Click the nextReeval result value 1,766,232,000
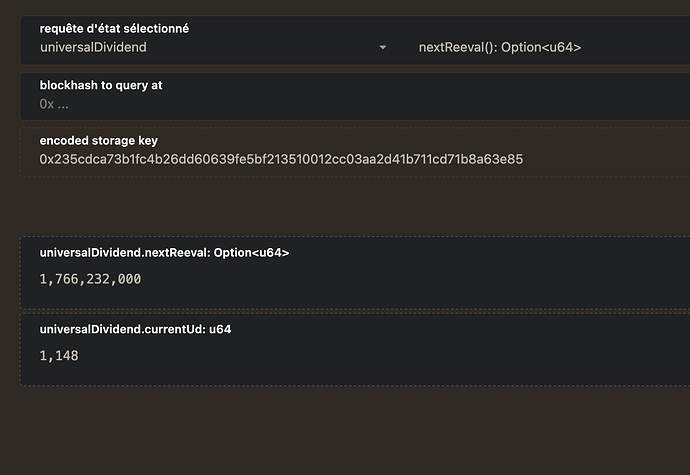 click(90, 279)
